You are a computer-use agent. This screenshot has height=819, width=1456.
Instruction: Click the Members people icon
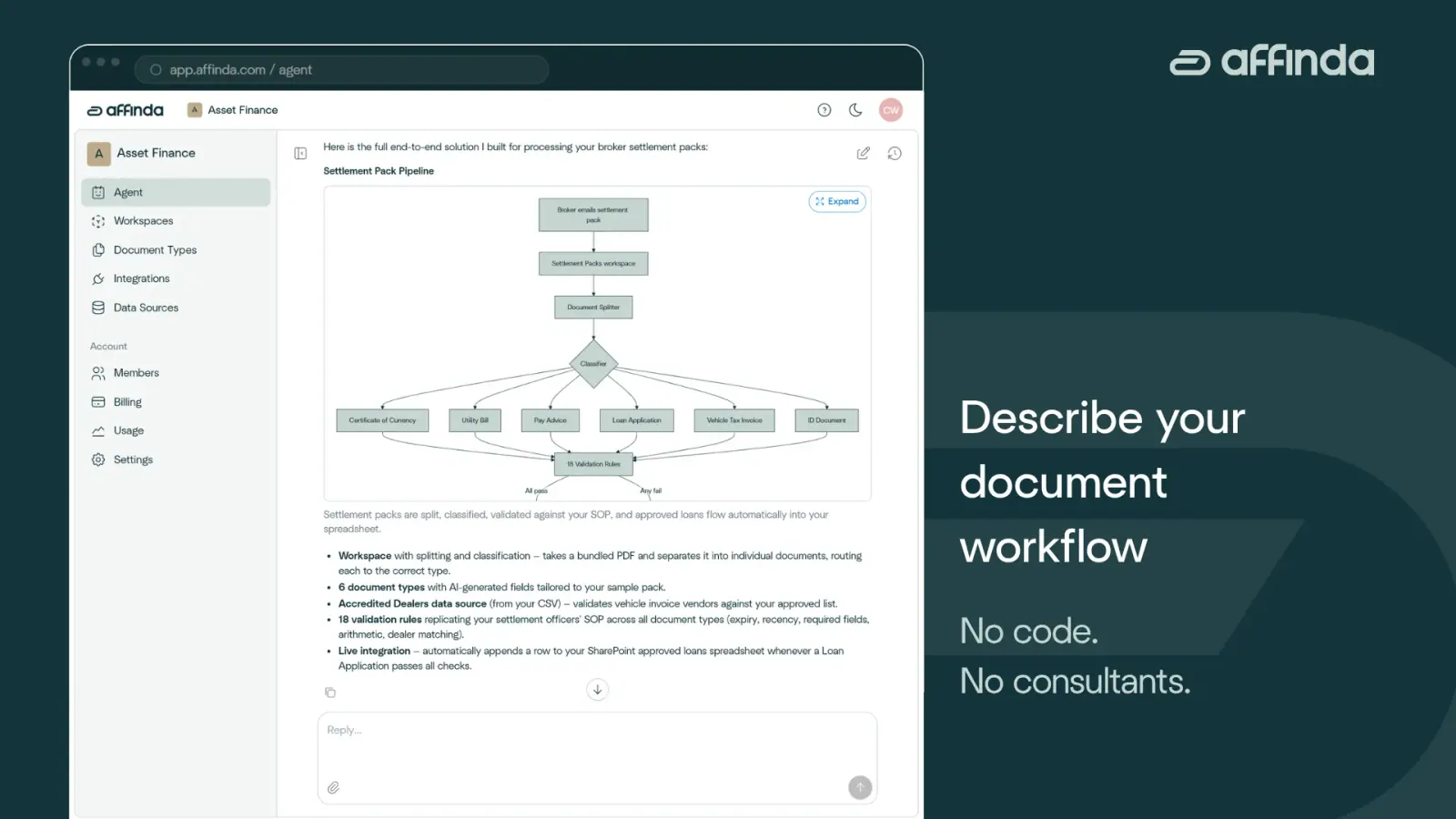click(x=98, y=373)
